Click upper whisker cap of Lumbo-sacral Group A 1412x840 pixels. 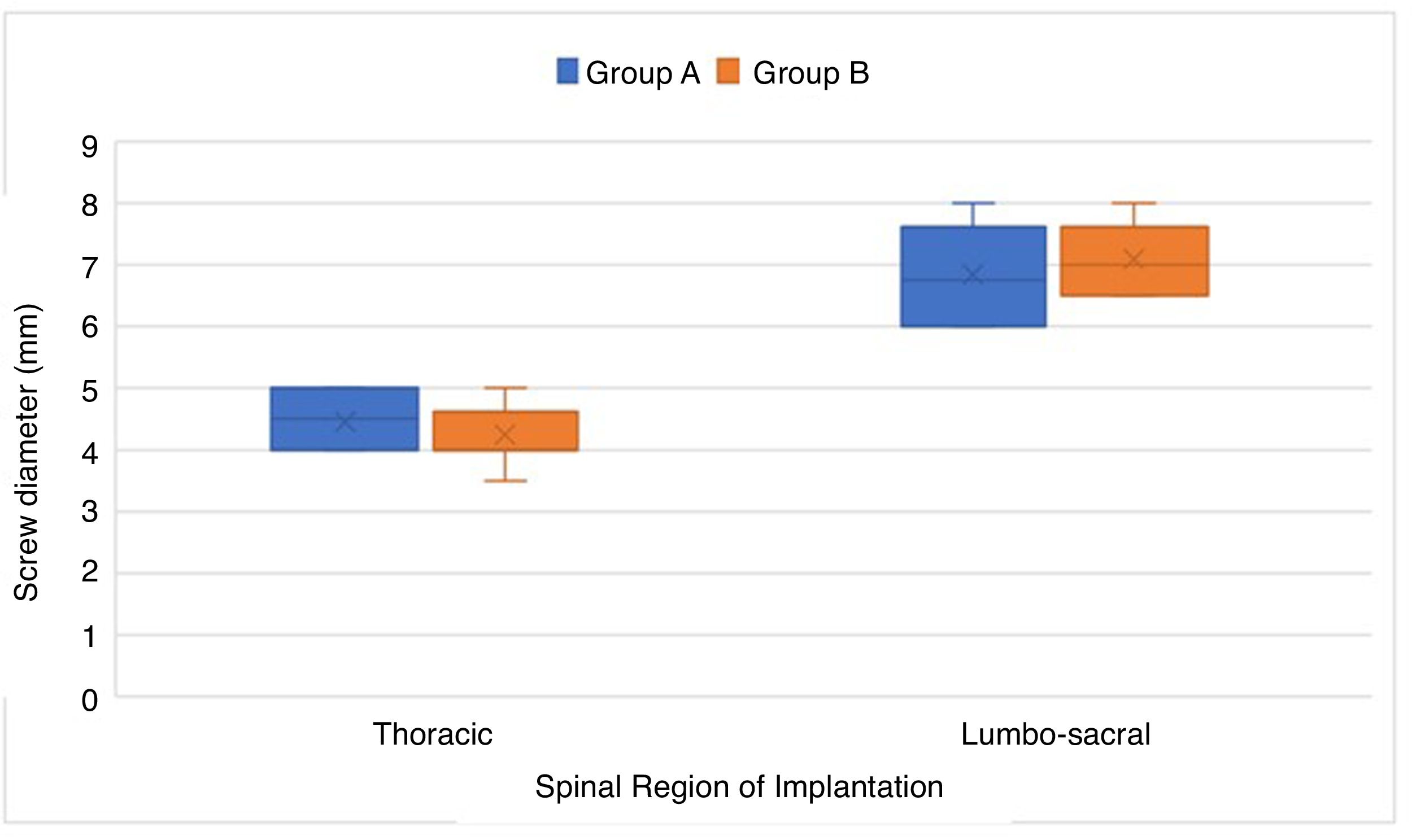(973, 203)
